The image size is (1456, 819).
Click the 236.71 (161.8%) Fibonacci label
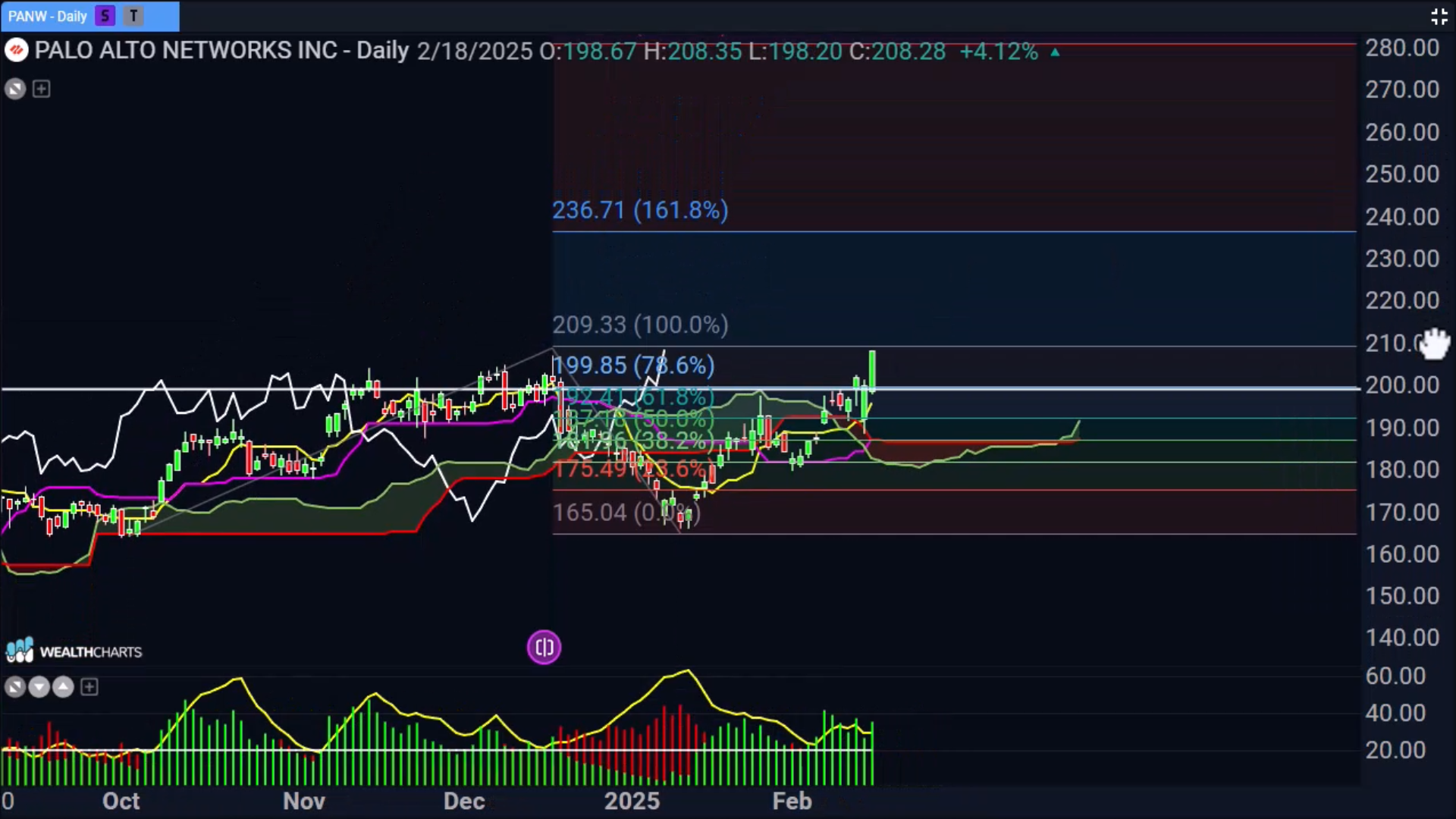click(x=640, y=210)
